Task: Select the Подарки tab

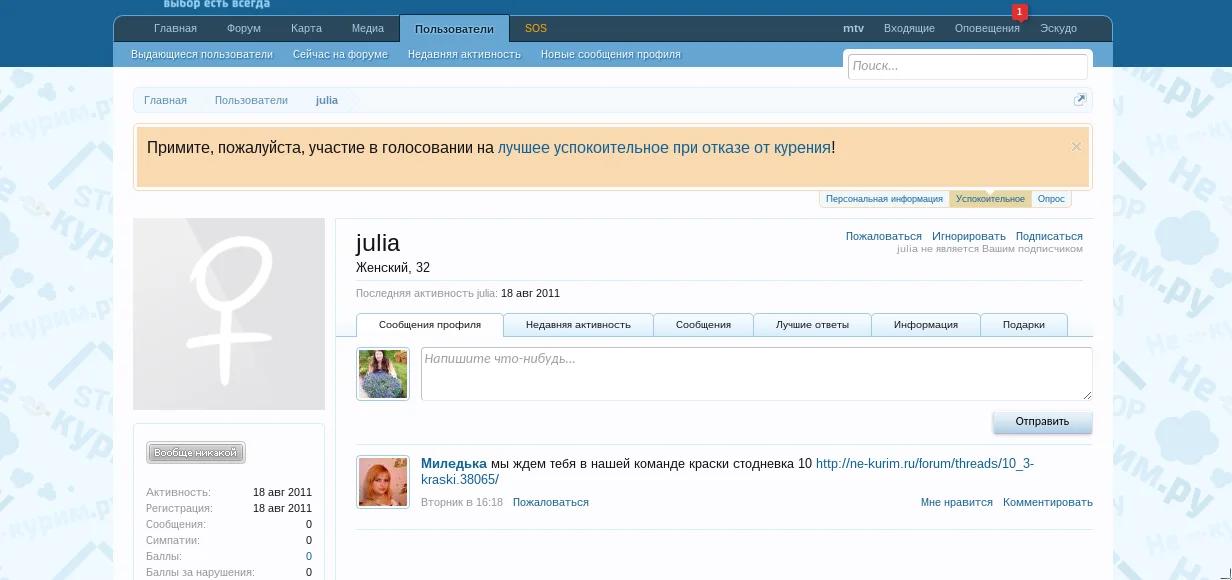Action: point(1023,325)
